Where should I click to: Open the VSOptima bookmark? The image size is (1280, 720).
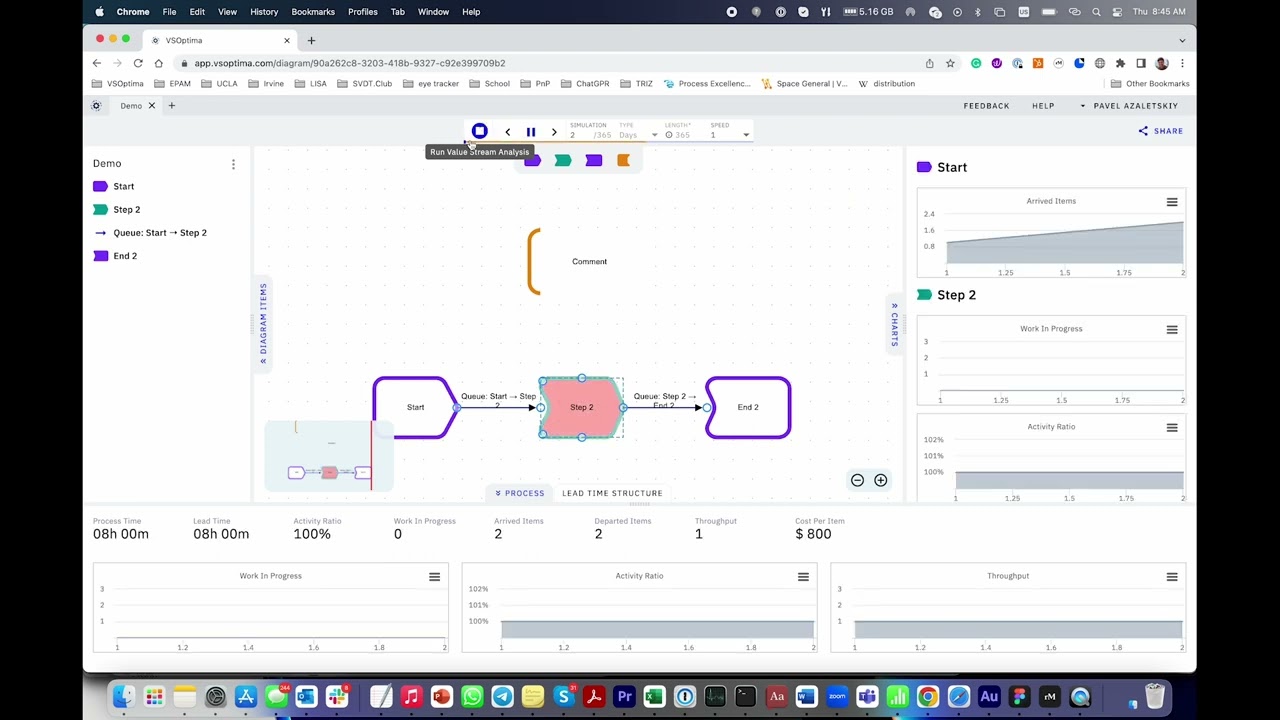119,84
